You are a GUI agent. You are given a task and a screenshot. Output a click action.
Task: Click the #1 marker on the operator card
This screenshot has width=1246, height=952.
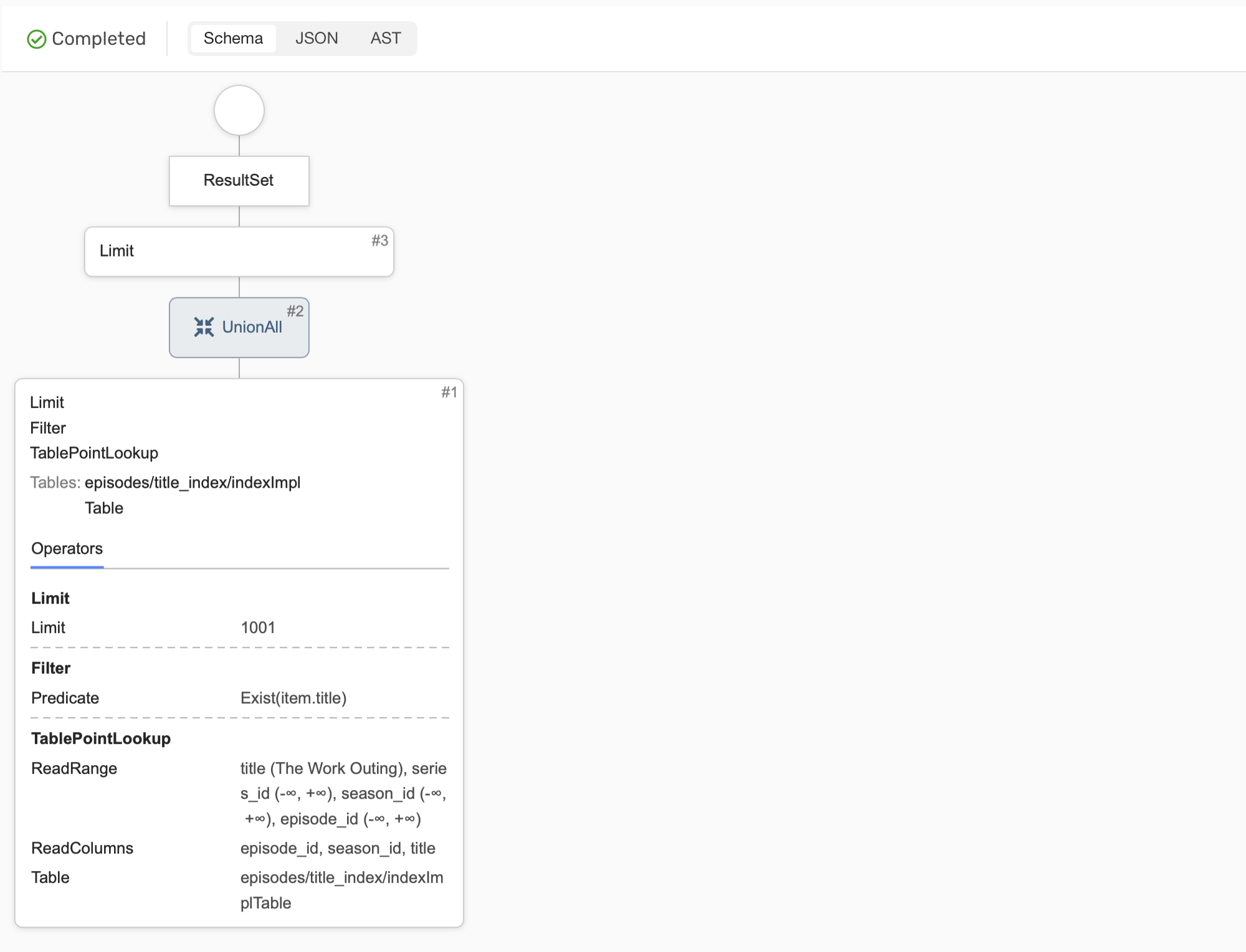449,393
